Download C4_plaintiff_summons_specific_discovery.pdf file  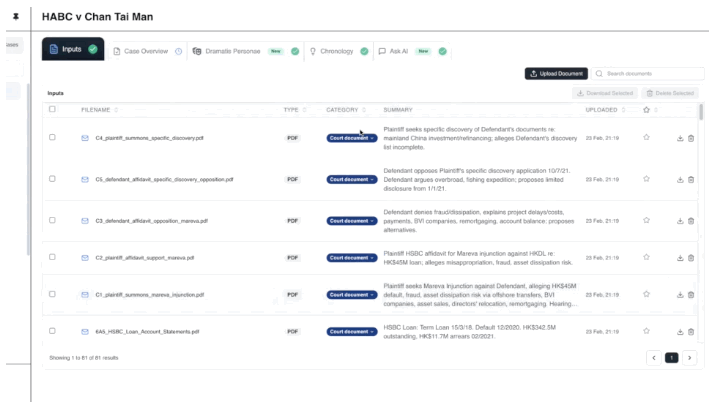(680, 138)
